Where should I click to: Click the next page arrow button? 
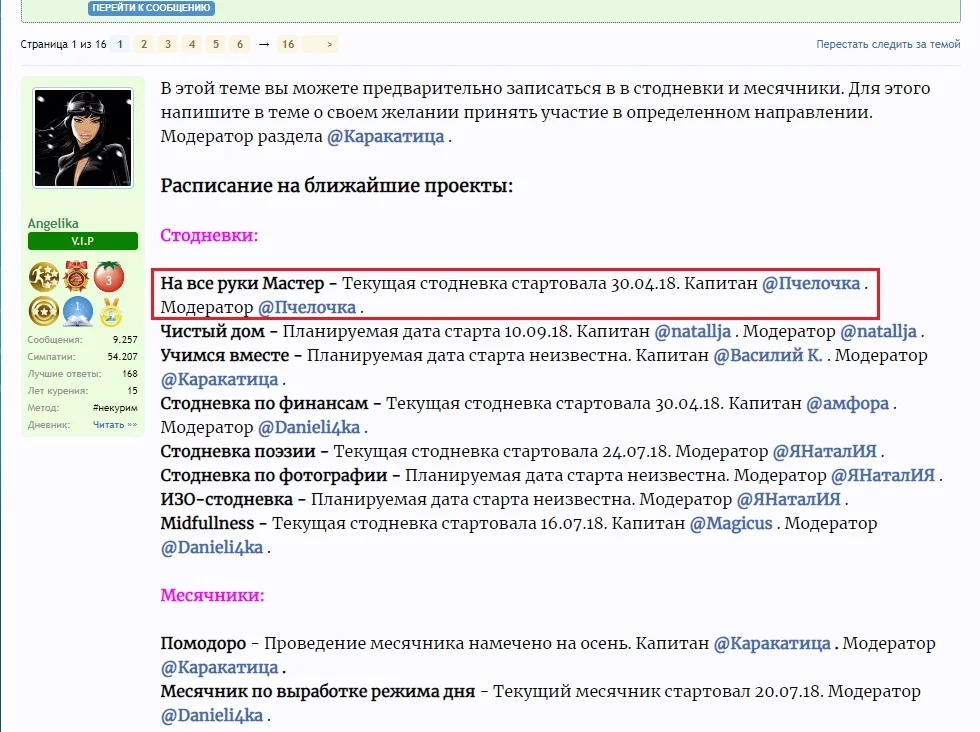pos(329,44)
